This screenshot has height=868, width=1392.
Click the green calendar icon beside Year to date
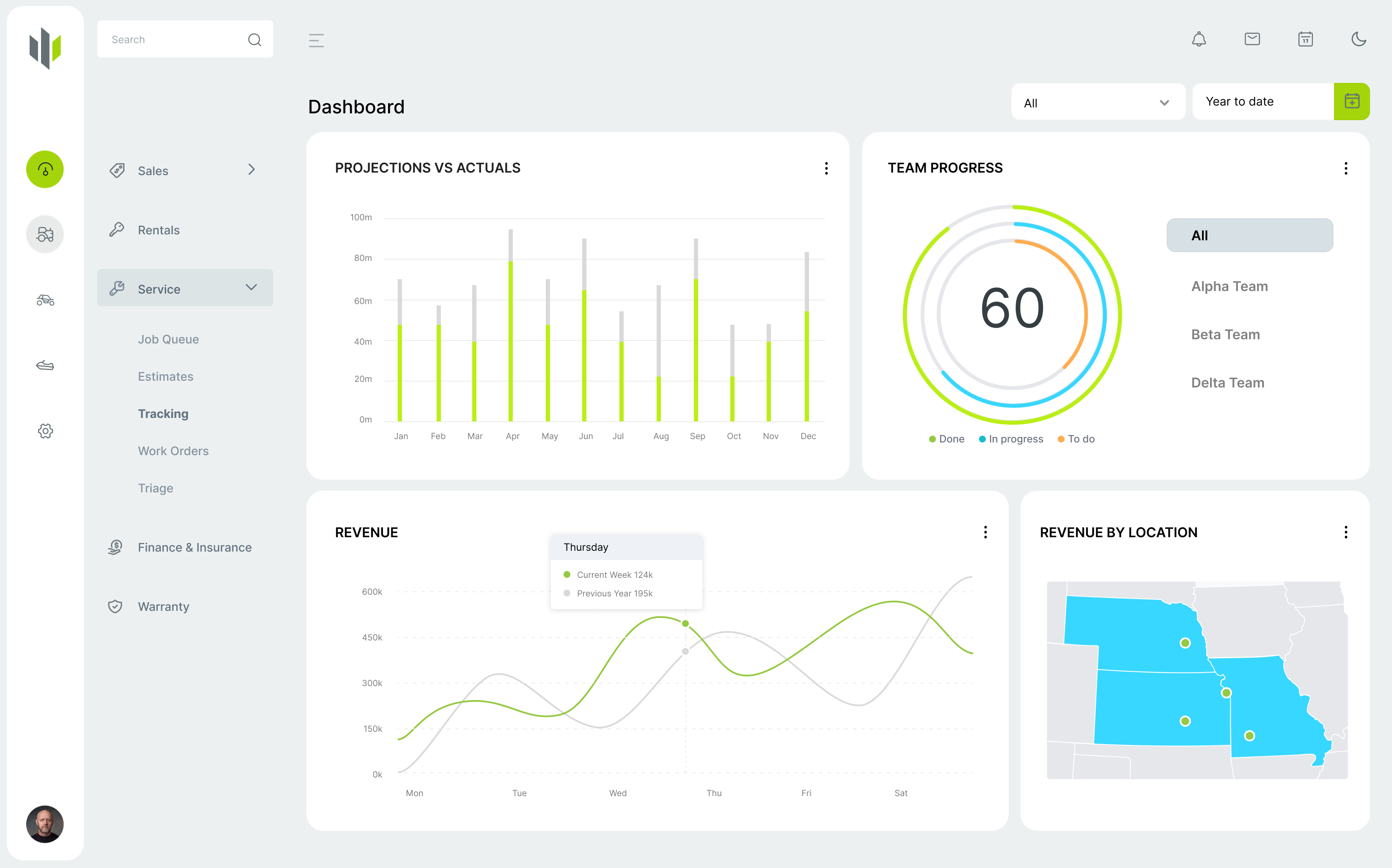point(1352,101)
